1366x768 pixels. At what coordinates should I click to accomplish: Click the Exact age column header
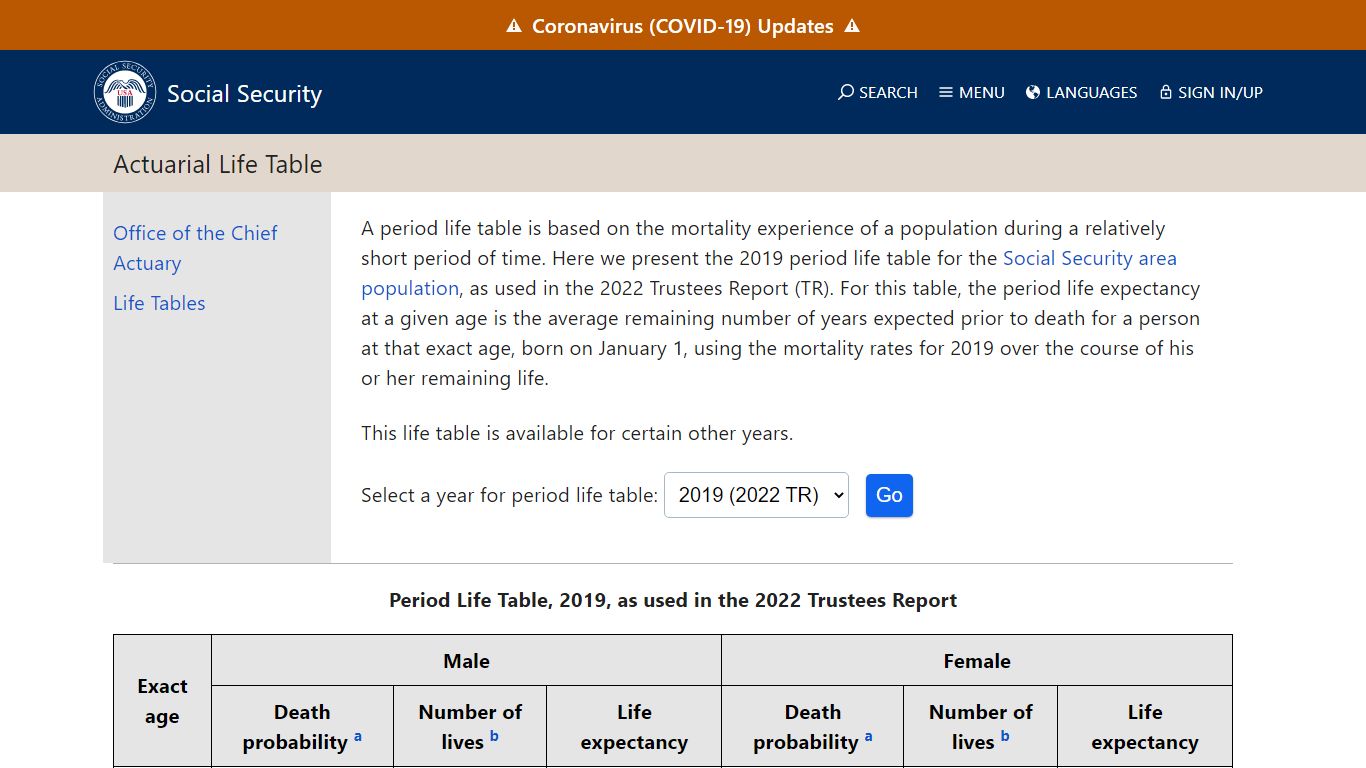click(x=162, y=701)
